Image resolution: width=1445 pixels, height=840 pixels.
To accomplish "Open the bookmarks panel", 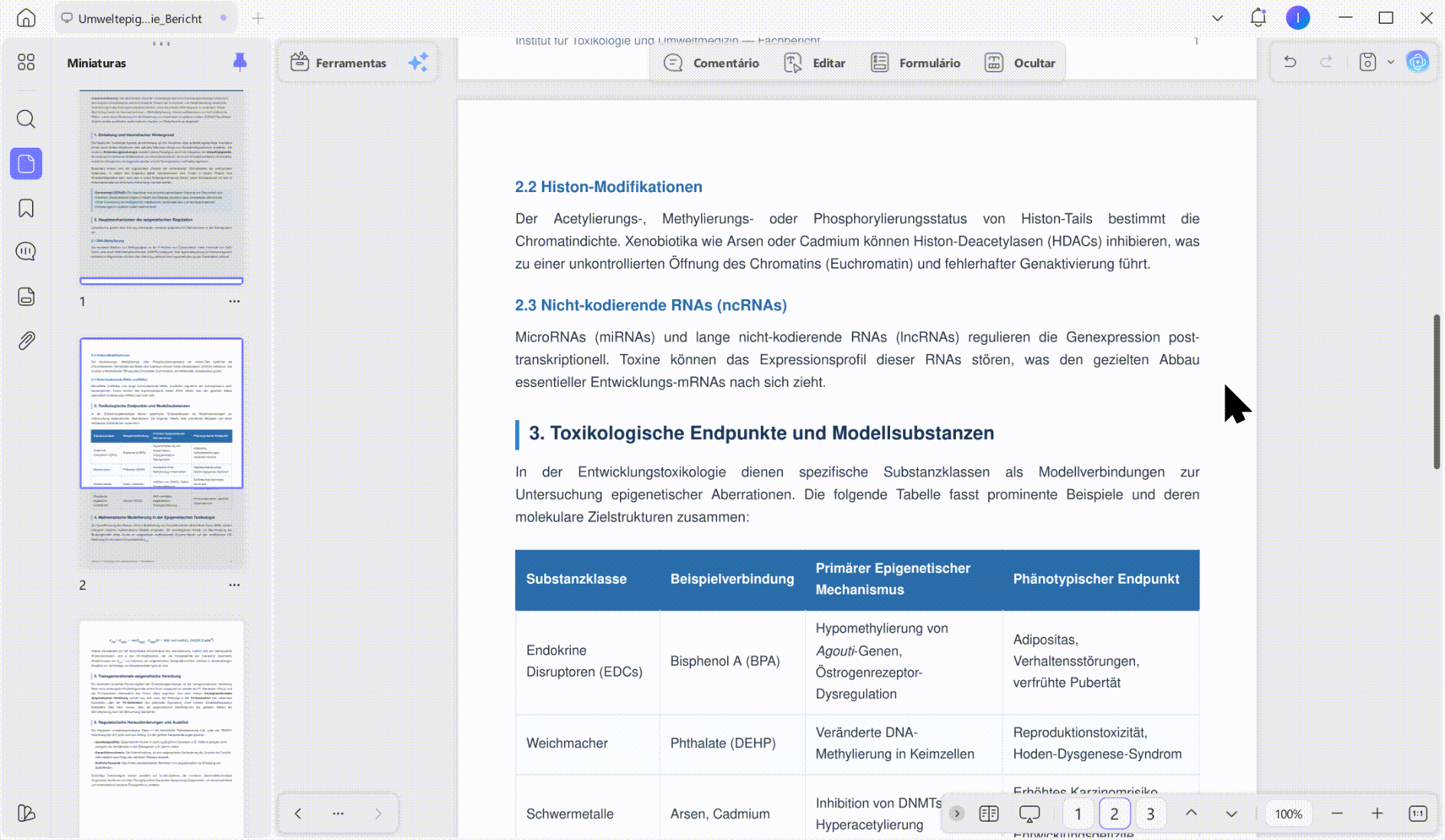I will point(26,208).
